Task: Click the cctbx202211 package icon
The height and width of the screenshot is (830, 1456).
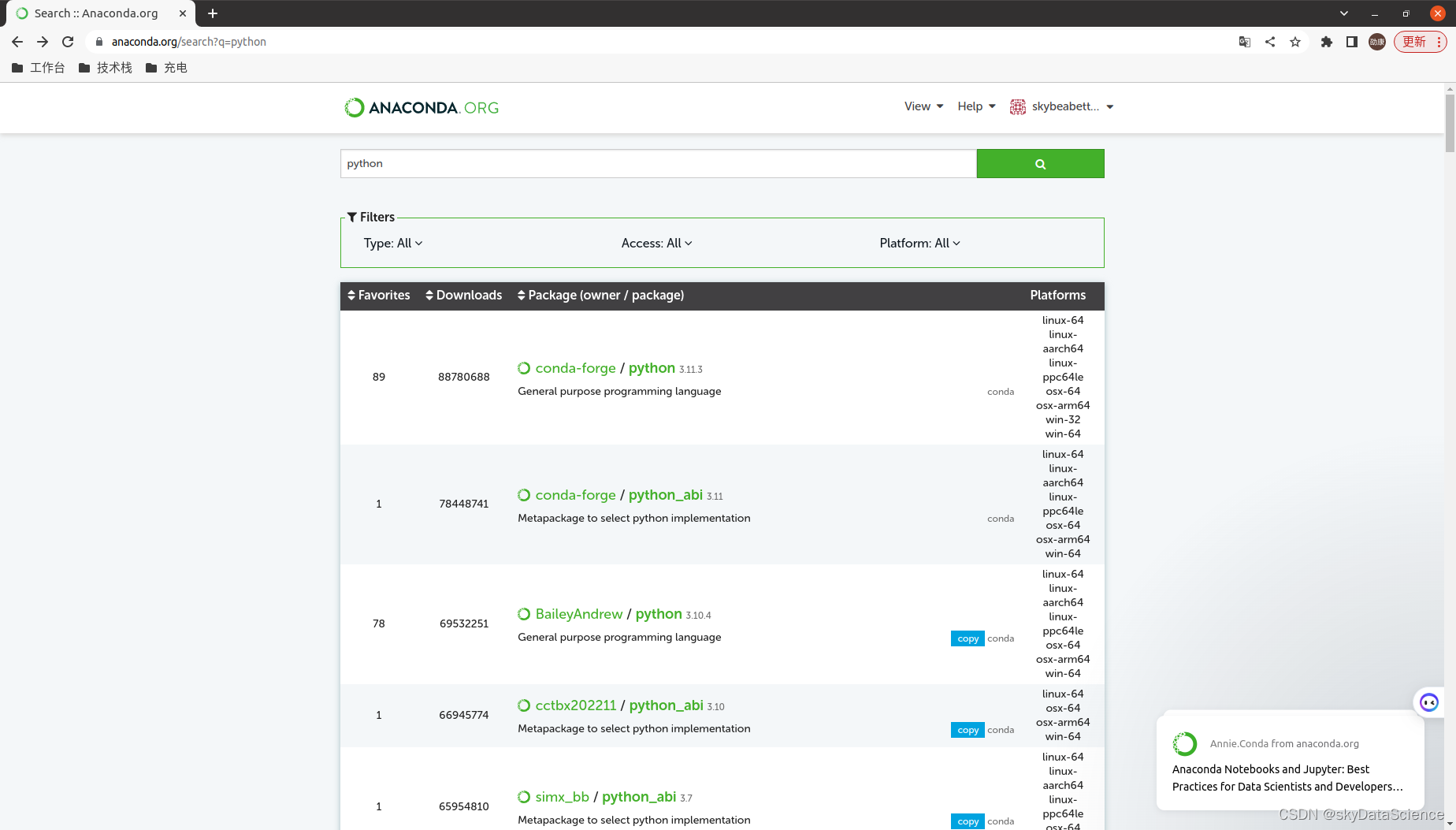Action: (524, 705)
